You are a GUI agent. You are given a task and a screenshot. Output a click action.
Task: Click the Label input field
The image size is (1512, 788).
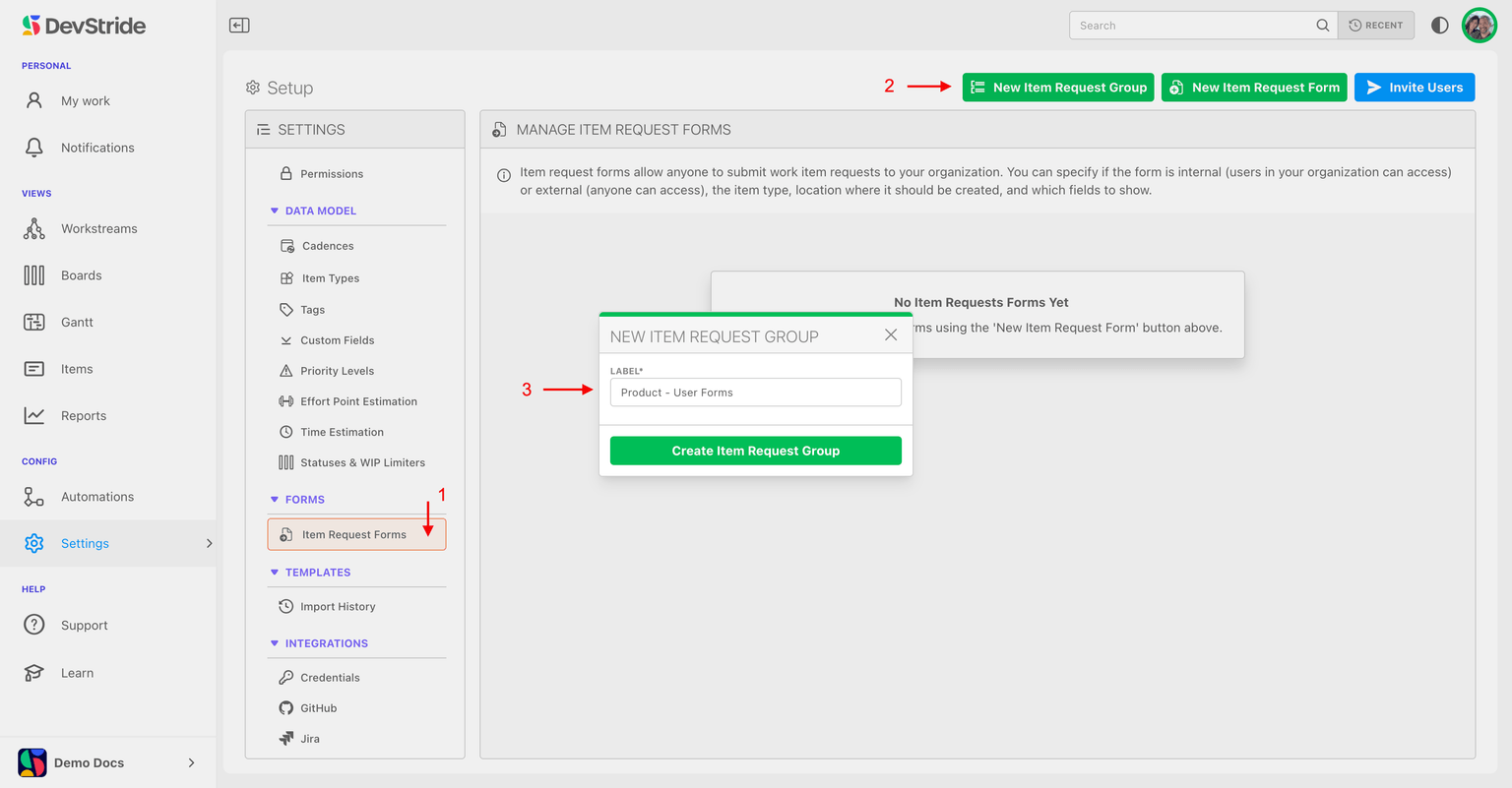click(x=755, y=393)
